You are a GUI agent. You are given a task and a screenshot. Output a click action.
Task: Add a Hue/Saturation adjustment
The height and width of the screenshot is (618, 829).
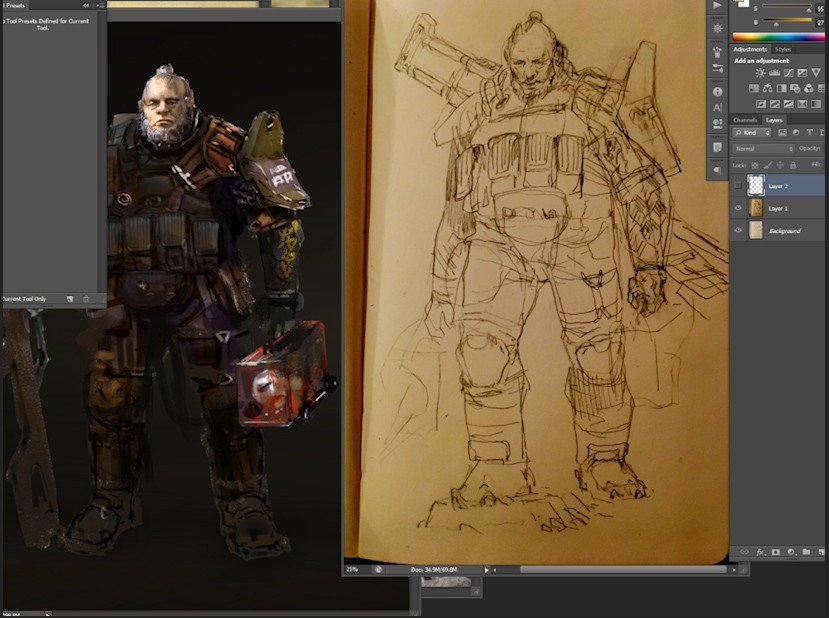click(x=753, y=88)
